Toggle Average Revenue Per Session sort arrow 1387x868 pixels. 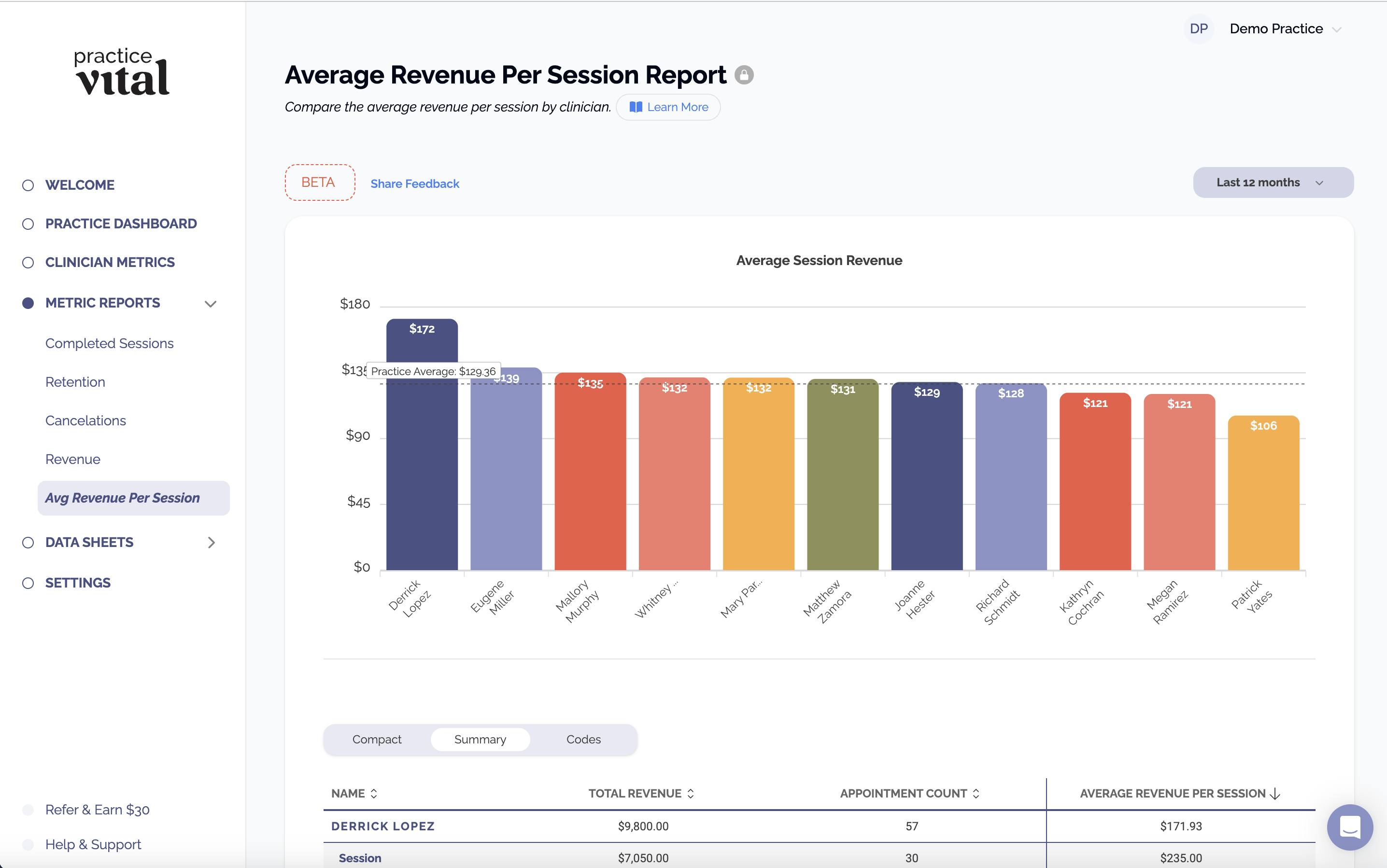pyautogui.click(x=1275, y=793)
